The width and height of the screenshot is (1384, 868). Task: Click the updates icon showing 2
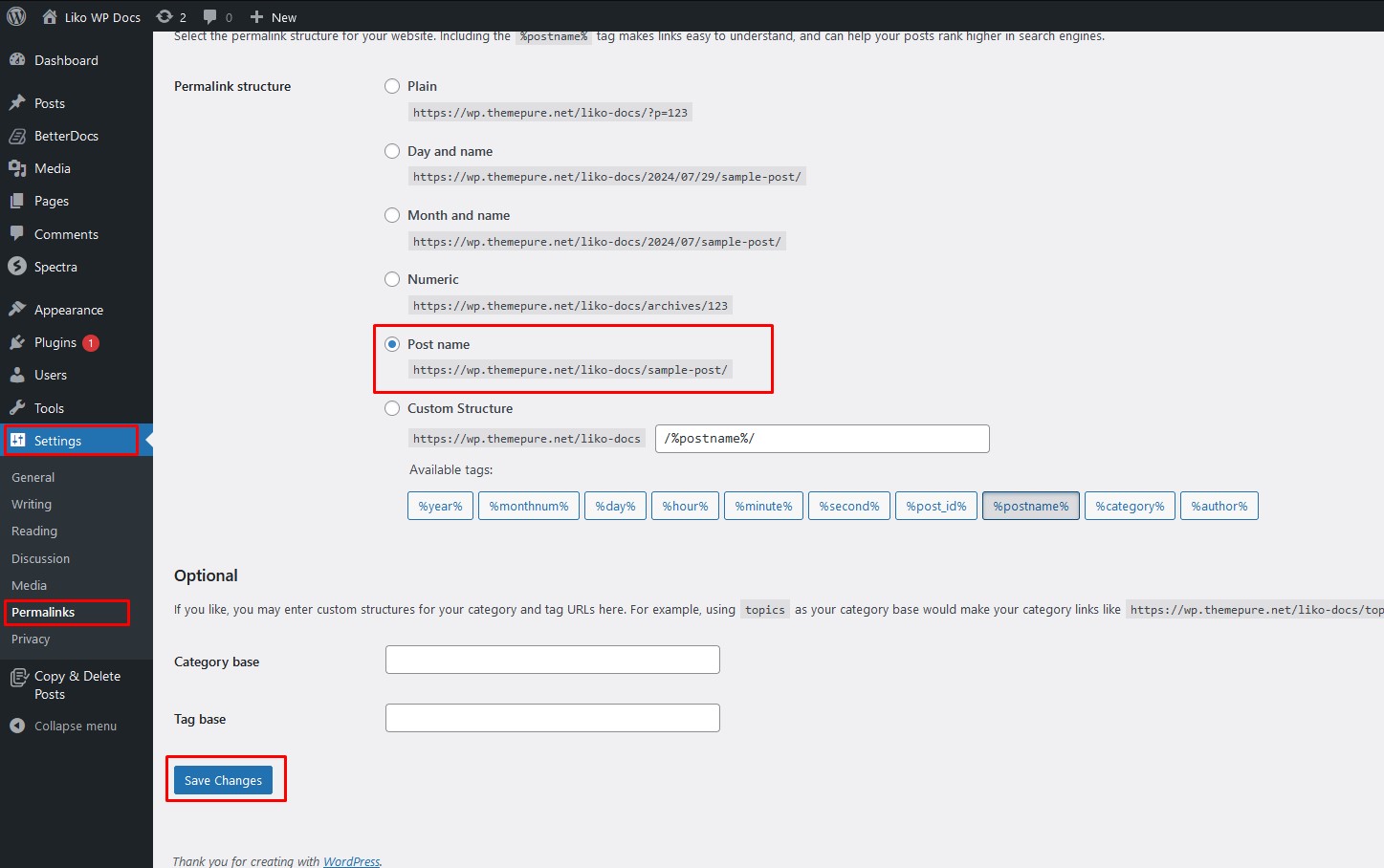[x=165, y=16]
